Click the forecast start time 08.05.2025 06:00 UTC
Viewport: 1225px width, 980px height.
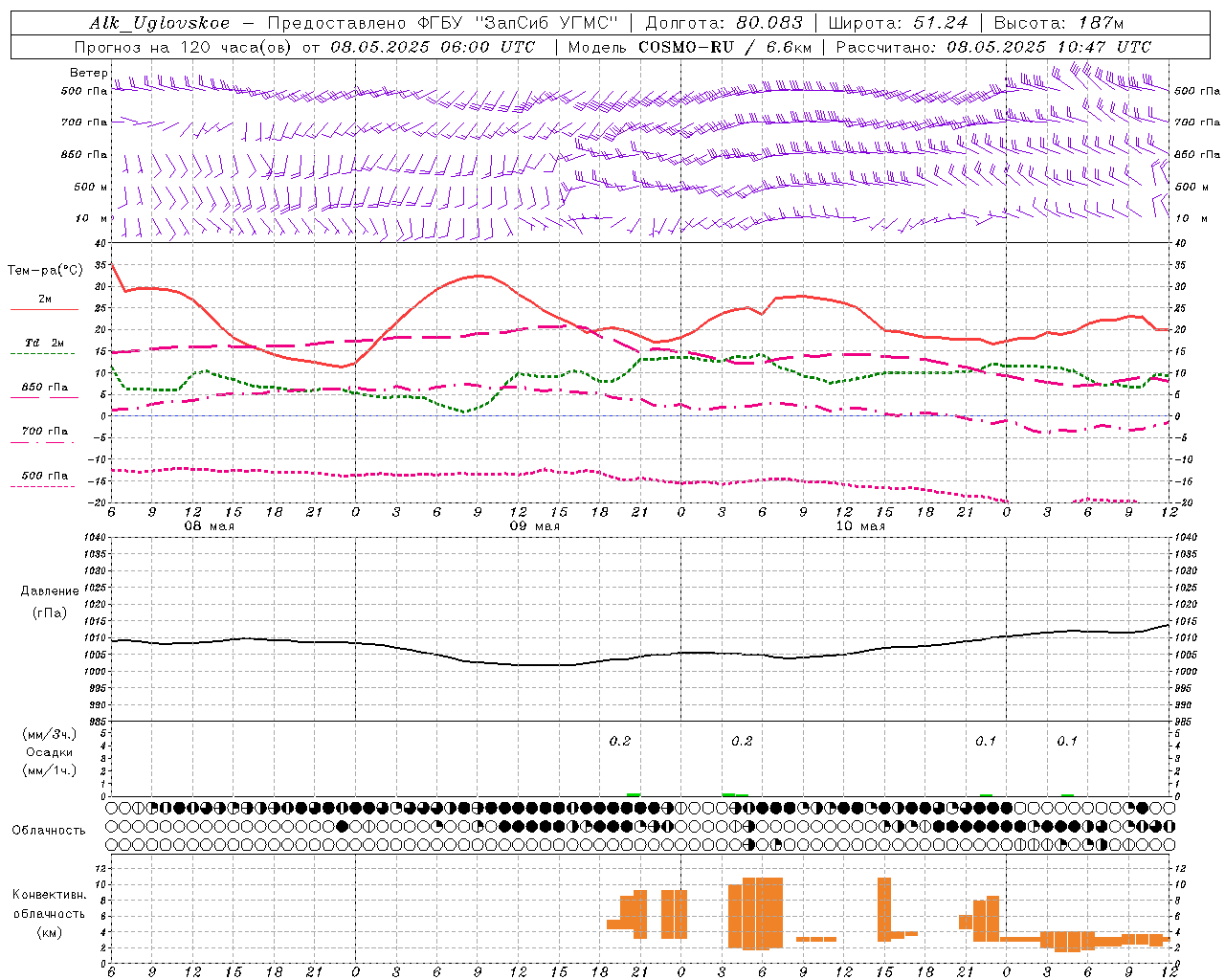433,47
